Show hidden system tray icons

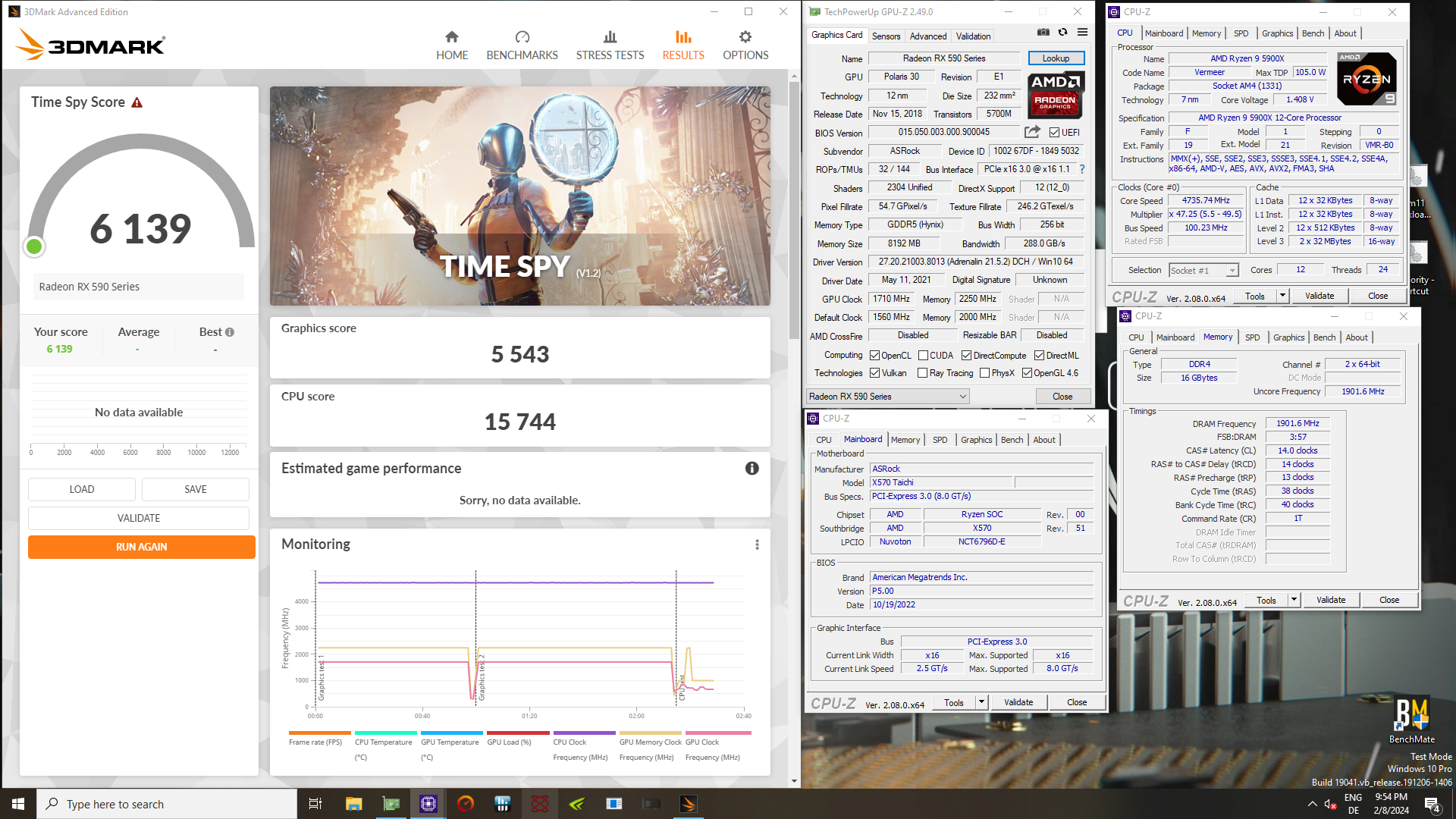coord(1313,804)
